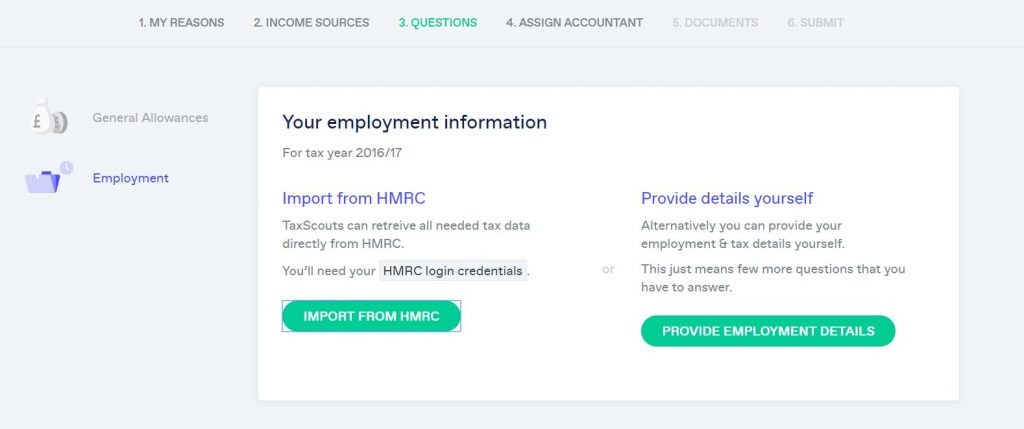Viewport: 1024px width, 429px height.
Task: Open General Allowances in the sidebar
Action: 150,118
